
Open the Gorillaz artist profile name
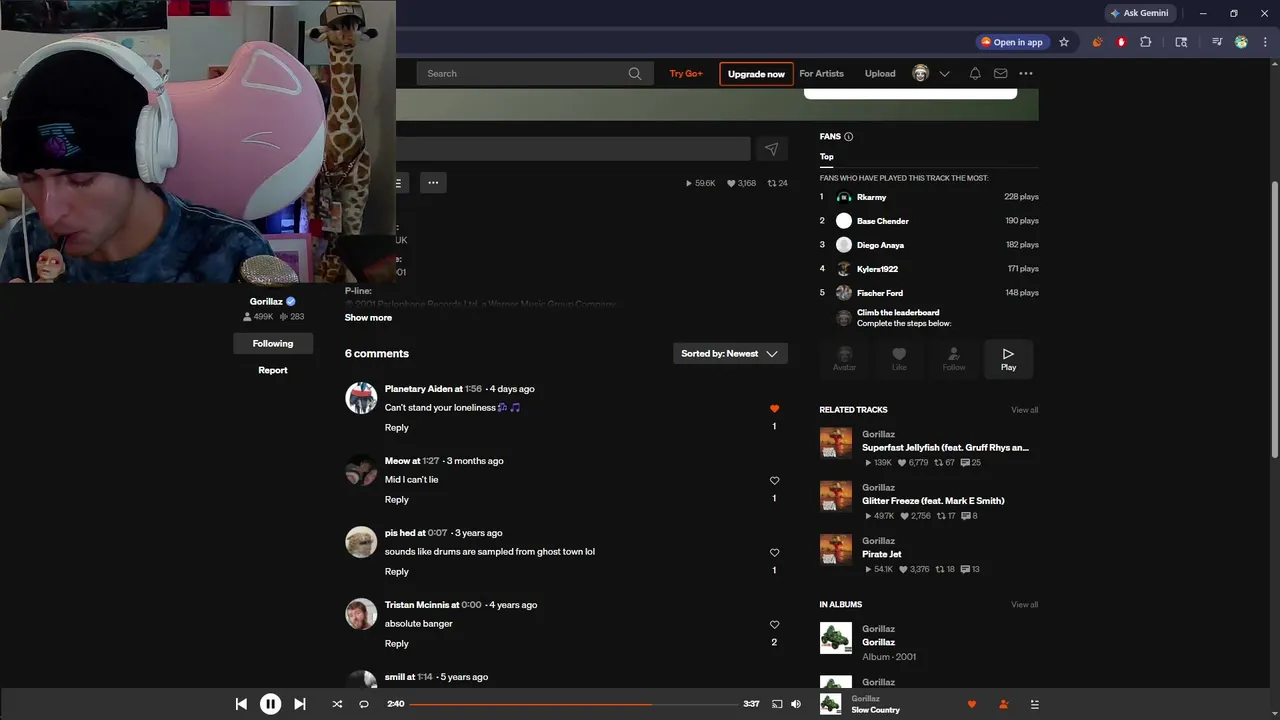coord(266,301)
